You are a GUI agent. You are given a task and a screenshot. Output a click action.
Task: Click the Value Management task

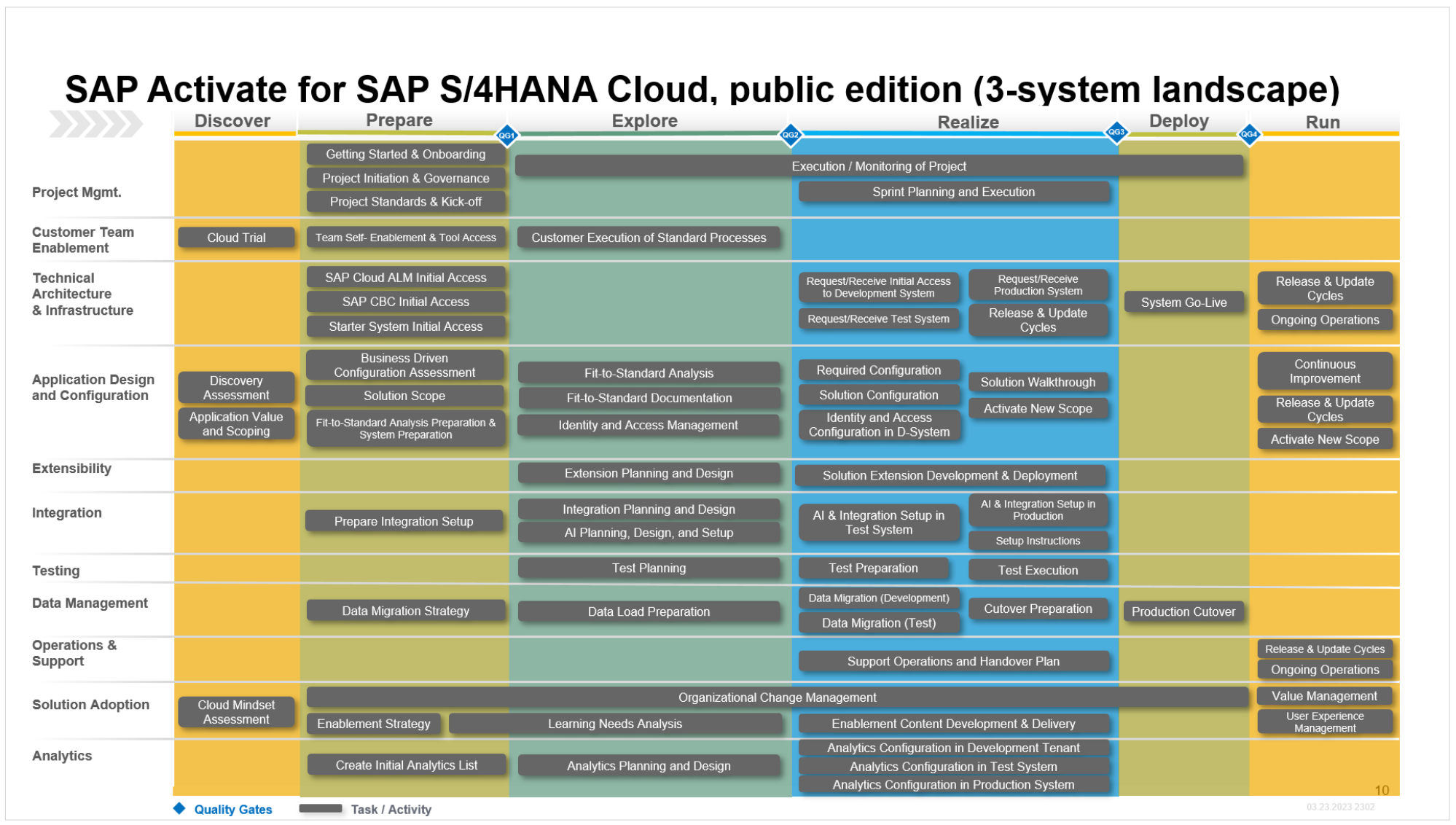[1325, 696]
